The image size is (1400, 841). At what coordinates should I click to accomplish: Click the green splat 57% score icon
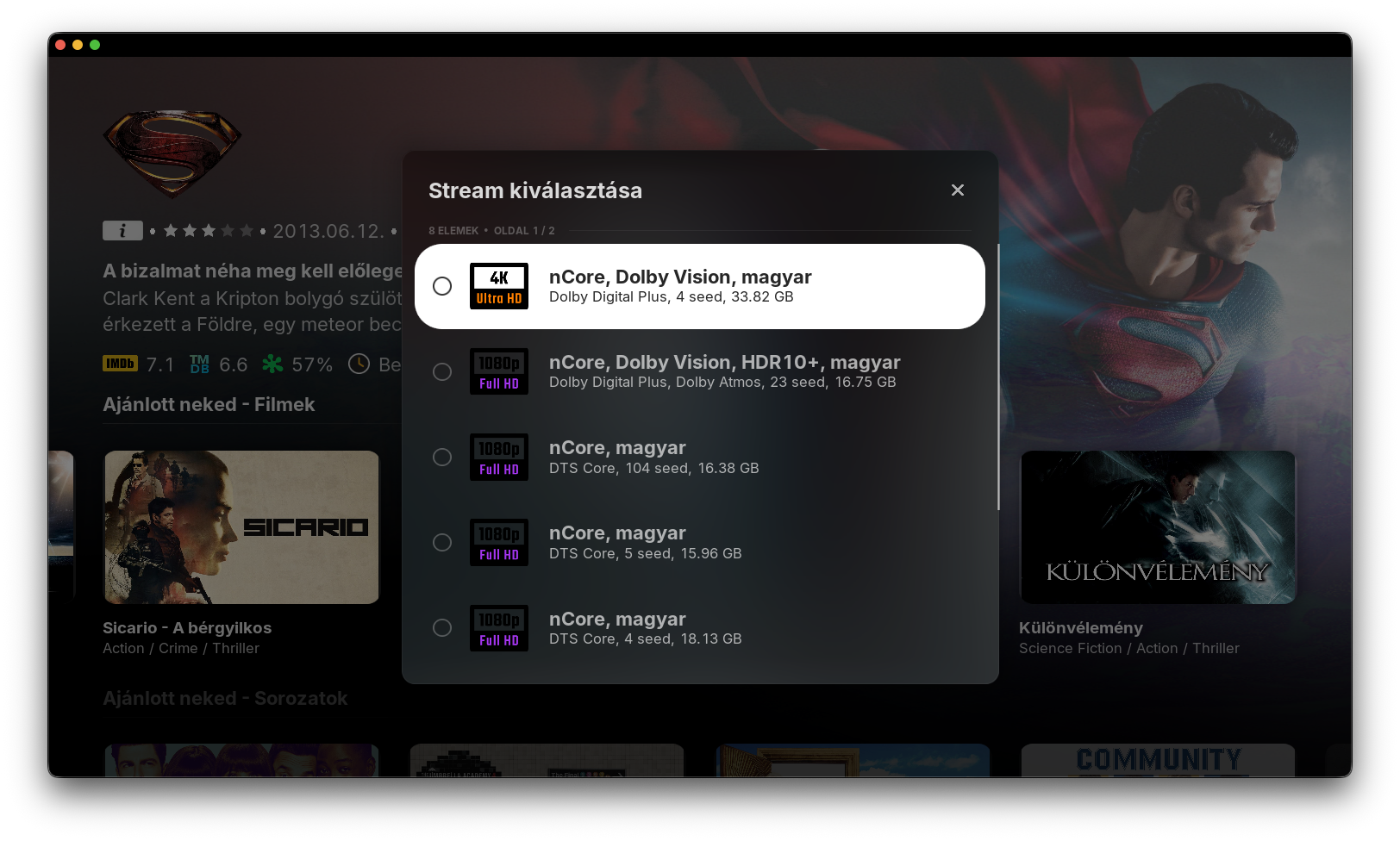click(x=272, y=364)
